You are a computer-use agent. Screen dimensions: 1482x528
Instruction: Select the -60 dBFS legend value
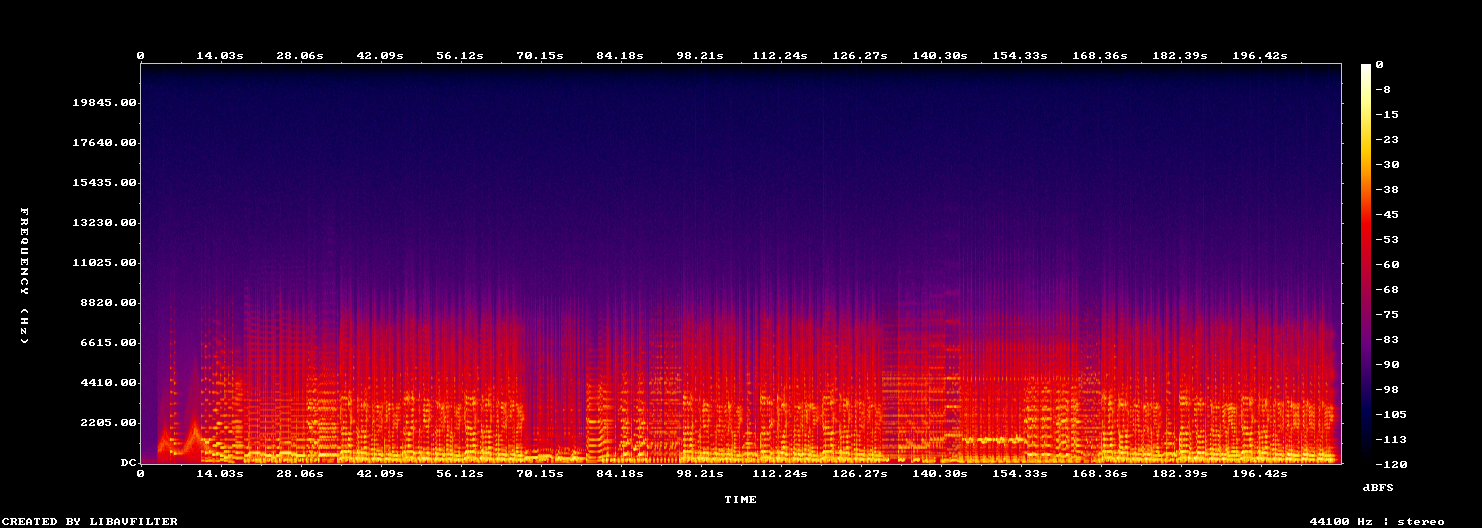[1387, 265]
